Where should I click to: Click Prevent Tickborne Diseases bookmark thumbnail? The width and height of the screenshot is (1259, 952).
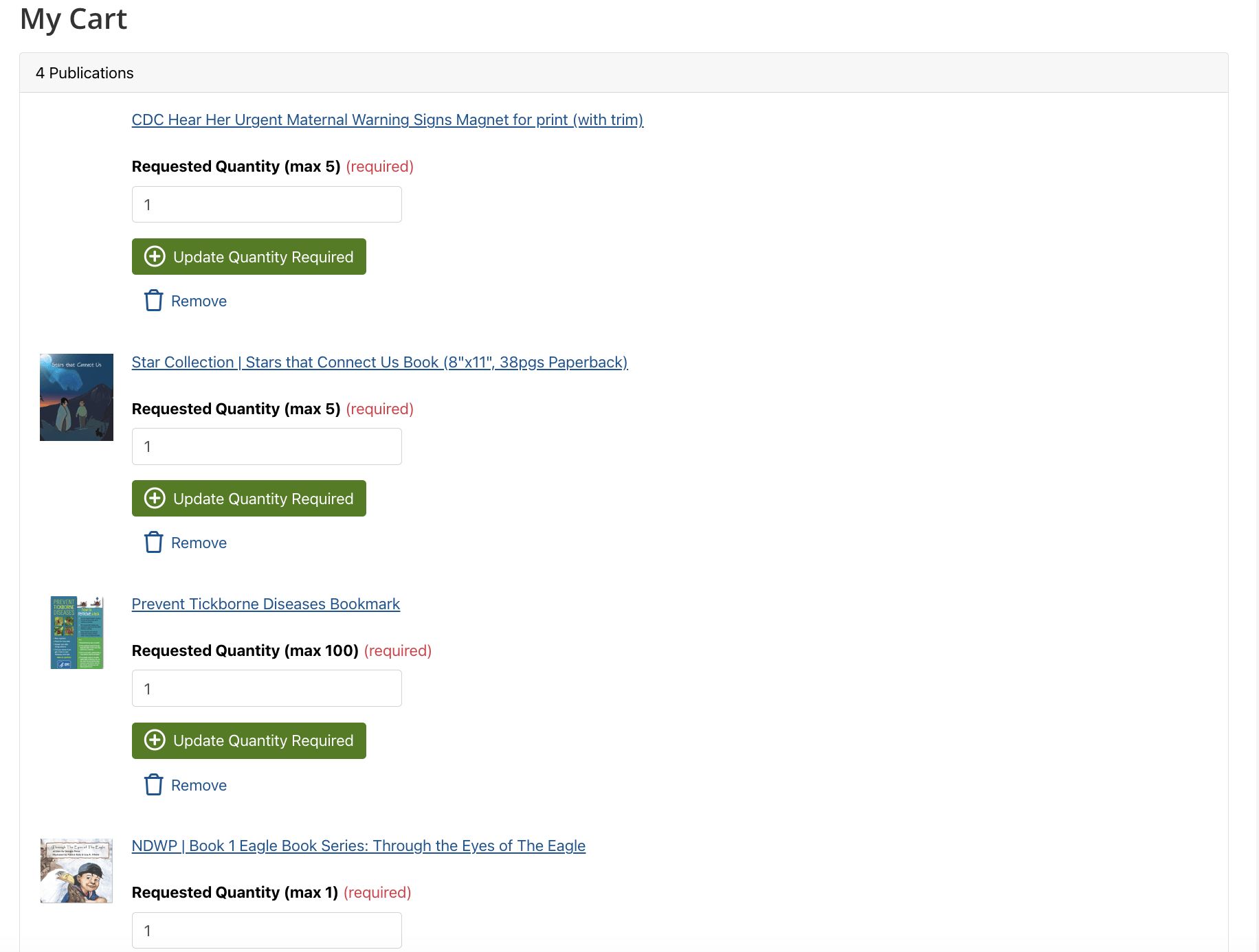(76, 633)
